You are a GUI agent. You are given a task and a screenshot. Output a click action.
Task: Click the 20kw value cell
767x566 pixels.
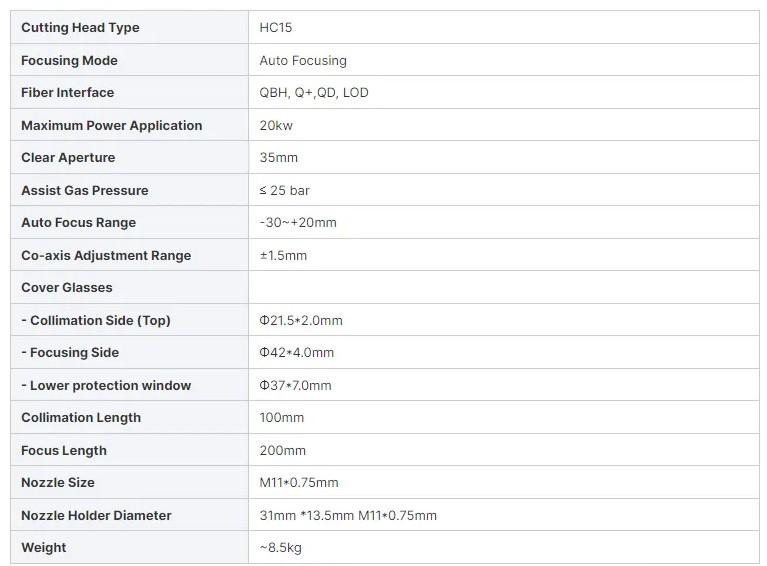coord(504,125)
